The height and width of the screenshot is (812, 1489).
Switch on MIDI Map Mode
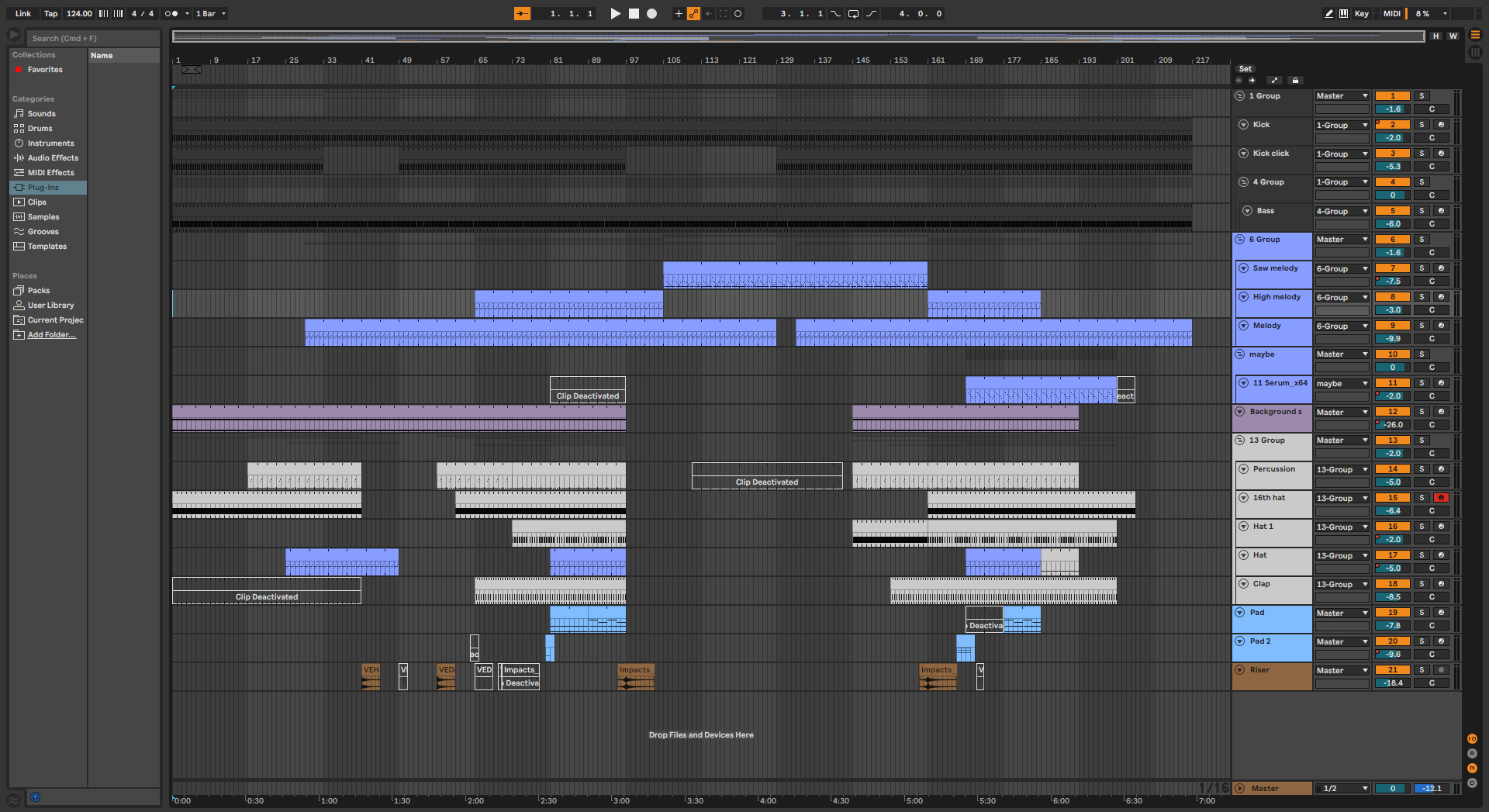point(1392,13)
